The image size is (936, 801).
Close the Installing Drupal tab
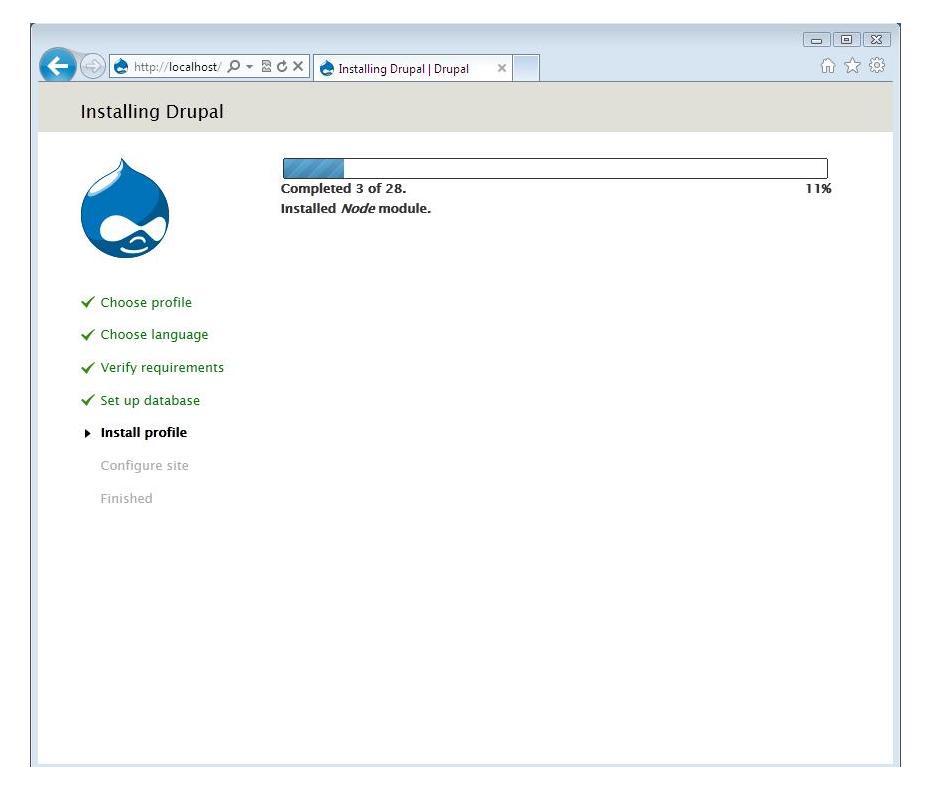pyautogui.click(x=502, y=69)
